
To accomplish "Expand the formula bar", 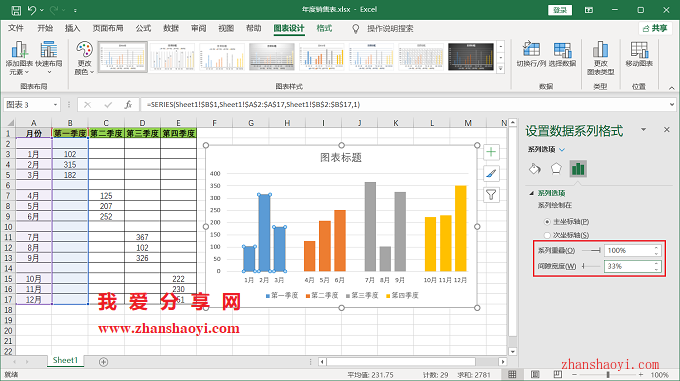I will pyautogui.click(x=672, y=104).
